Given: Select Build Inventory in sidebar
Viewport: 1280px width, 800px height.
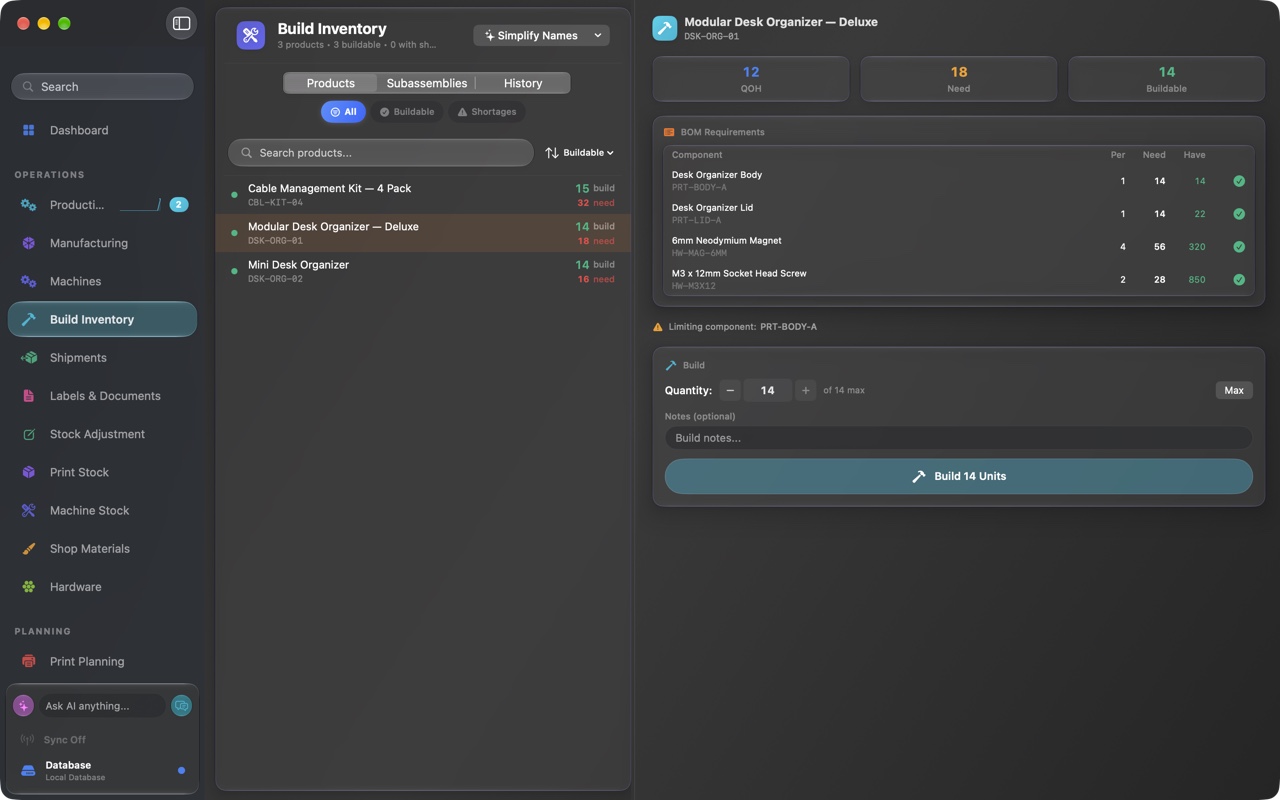Looking at the screenshot, I should 102,319.
